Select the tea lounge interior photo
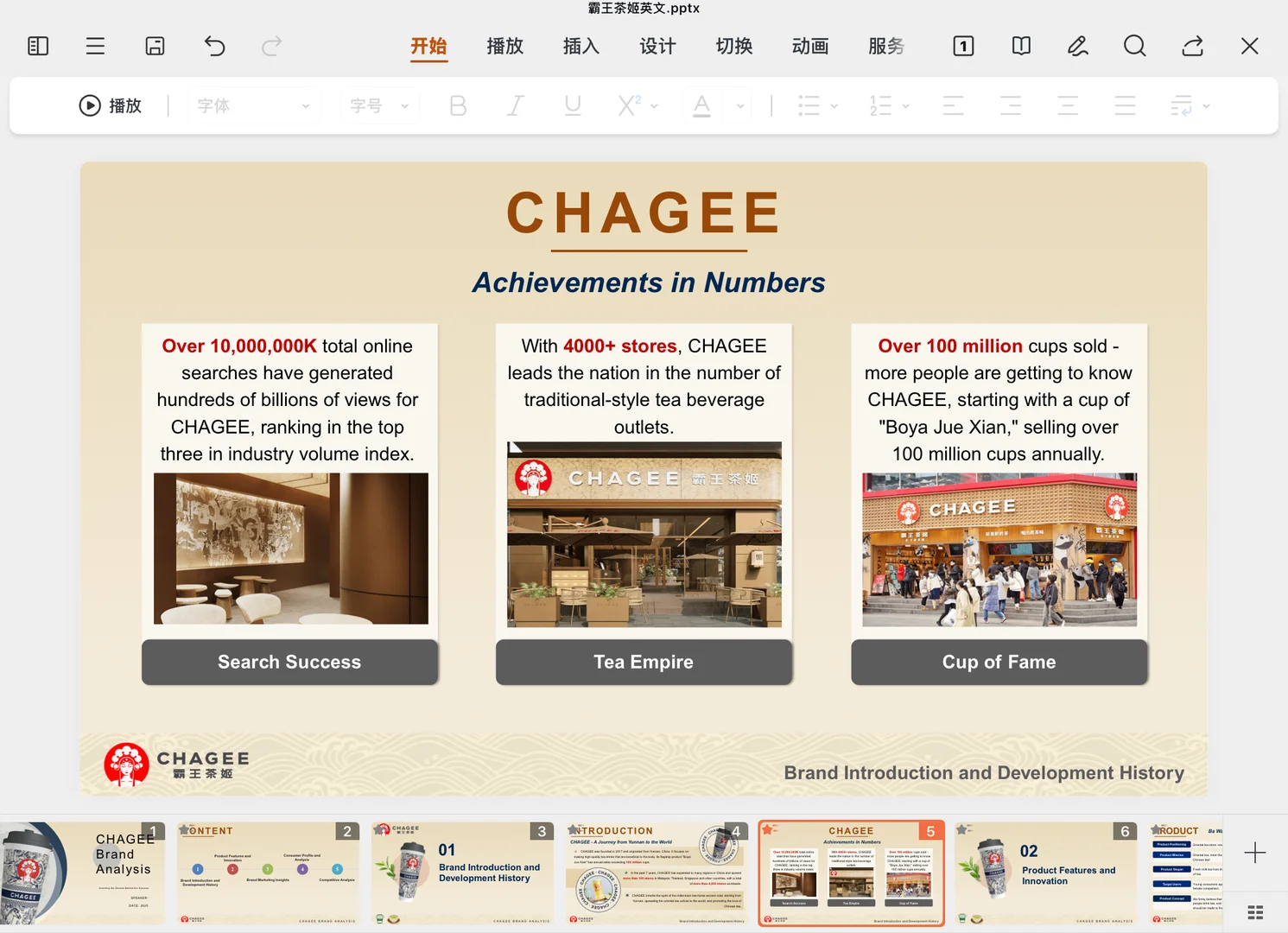Viewport: 1288px width, 933px height. (x=291, y=549)
